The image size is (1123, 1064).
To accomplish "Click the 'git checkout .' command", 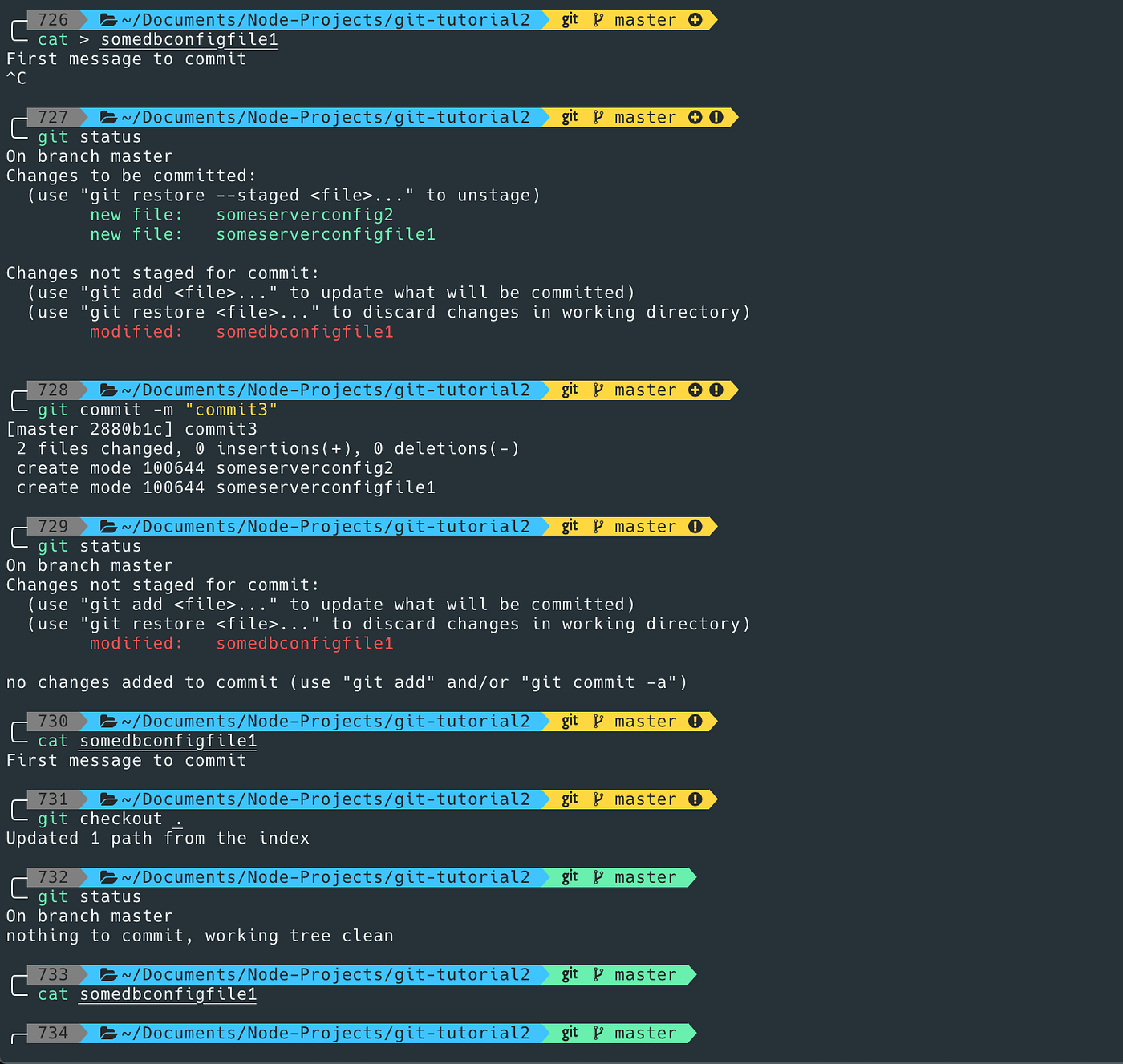I will click(x=111, y=819).
